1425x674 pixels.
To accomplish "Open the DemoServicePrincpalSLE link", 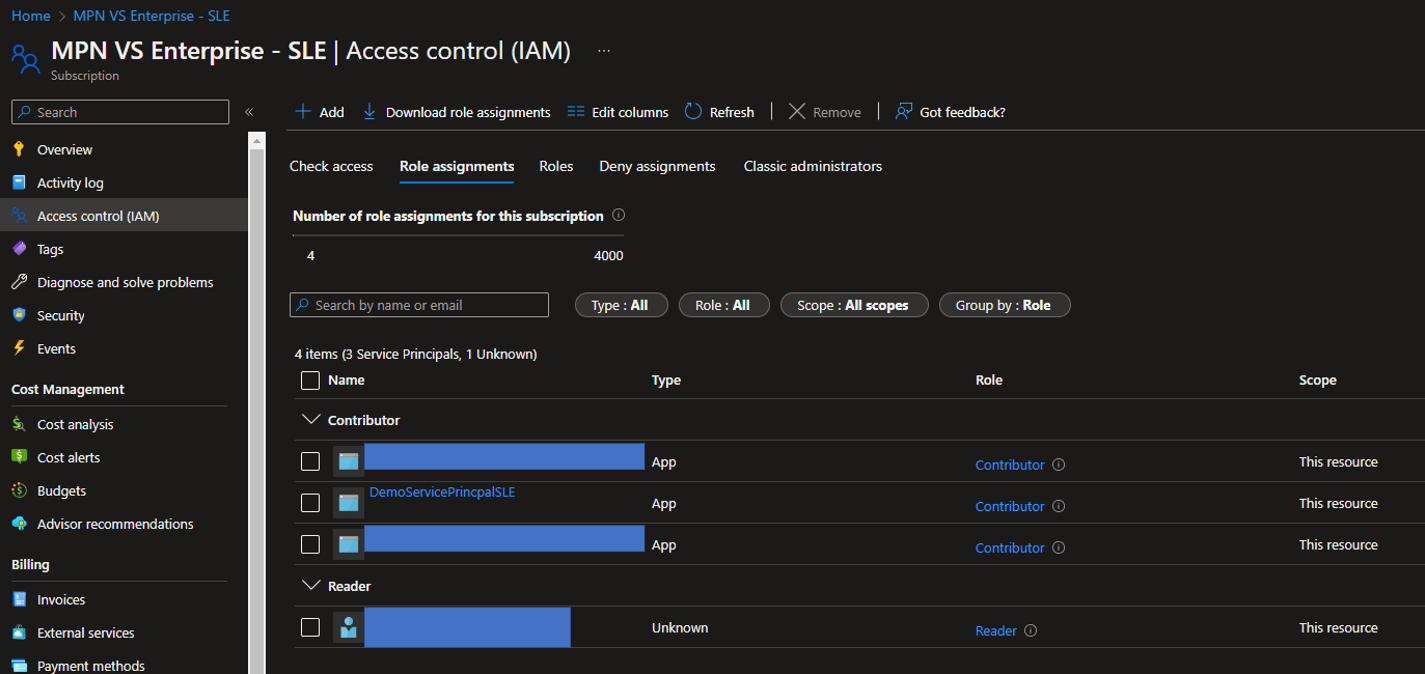I will coord(442,492).
